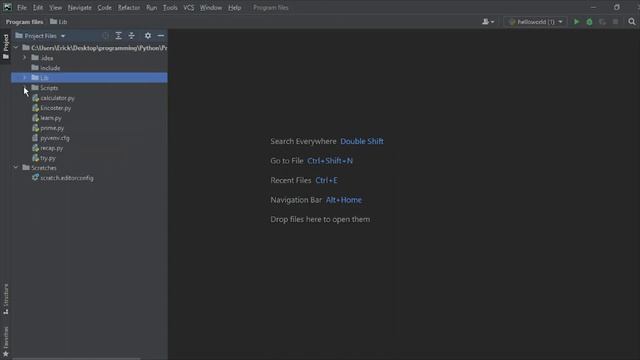This screenshot has height=360, width=640.
Task: Click the Expand All icon in Project panel
Action: 118,36
